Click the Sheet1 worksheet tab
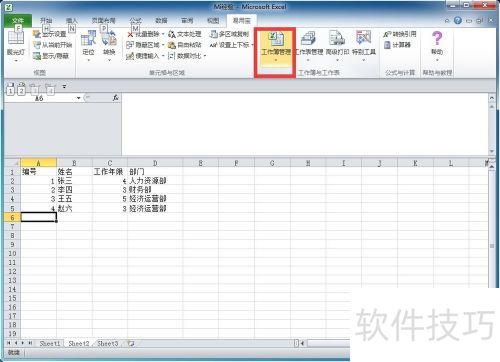500x362 pixels. point(50,343)
